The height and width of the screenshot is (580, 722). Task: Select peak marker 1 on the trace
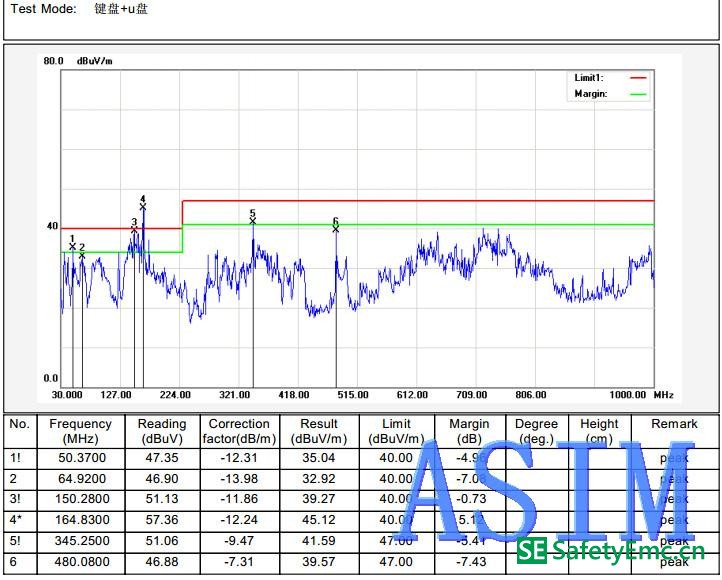[72, 246]
